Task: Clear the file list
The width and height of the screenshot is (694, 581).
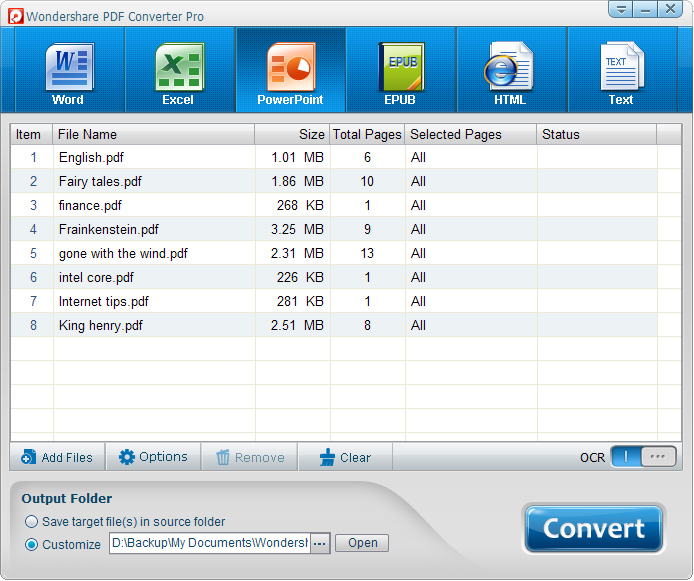Action: 345,457
